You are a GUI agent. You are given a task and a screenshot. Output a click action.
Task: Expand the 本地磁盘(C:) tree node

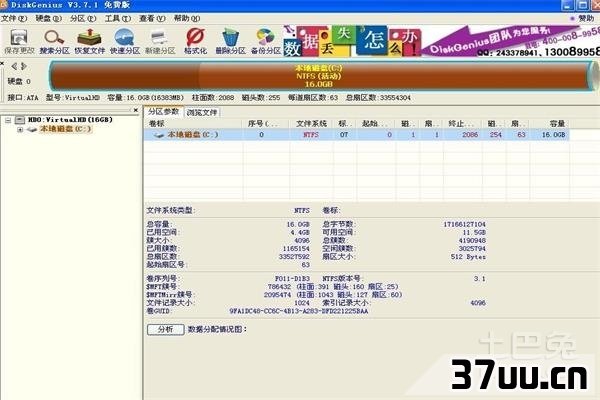tap(20, 130)
